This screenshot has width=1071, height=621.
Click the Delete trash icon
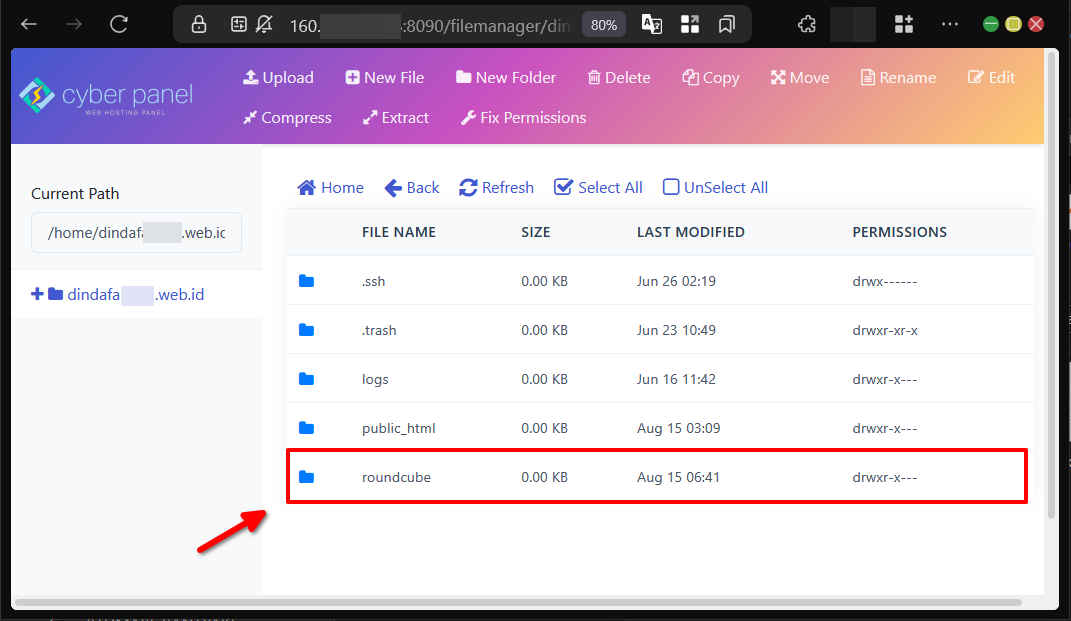point(594,78)
